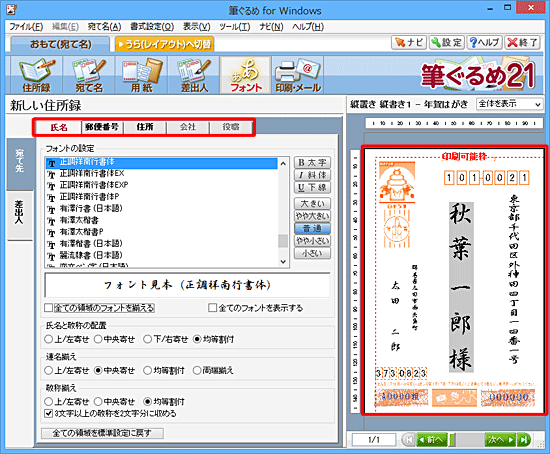550x454 pixels.
Task: Open the ヘルプ(H) menu
Action: 308,27
